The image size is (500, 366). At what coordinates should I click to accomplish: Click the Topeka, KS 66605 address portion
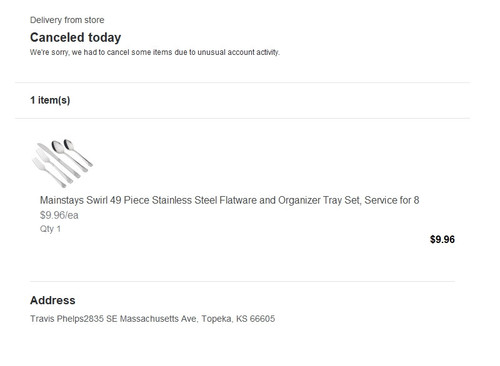(x=238, y=319)
